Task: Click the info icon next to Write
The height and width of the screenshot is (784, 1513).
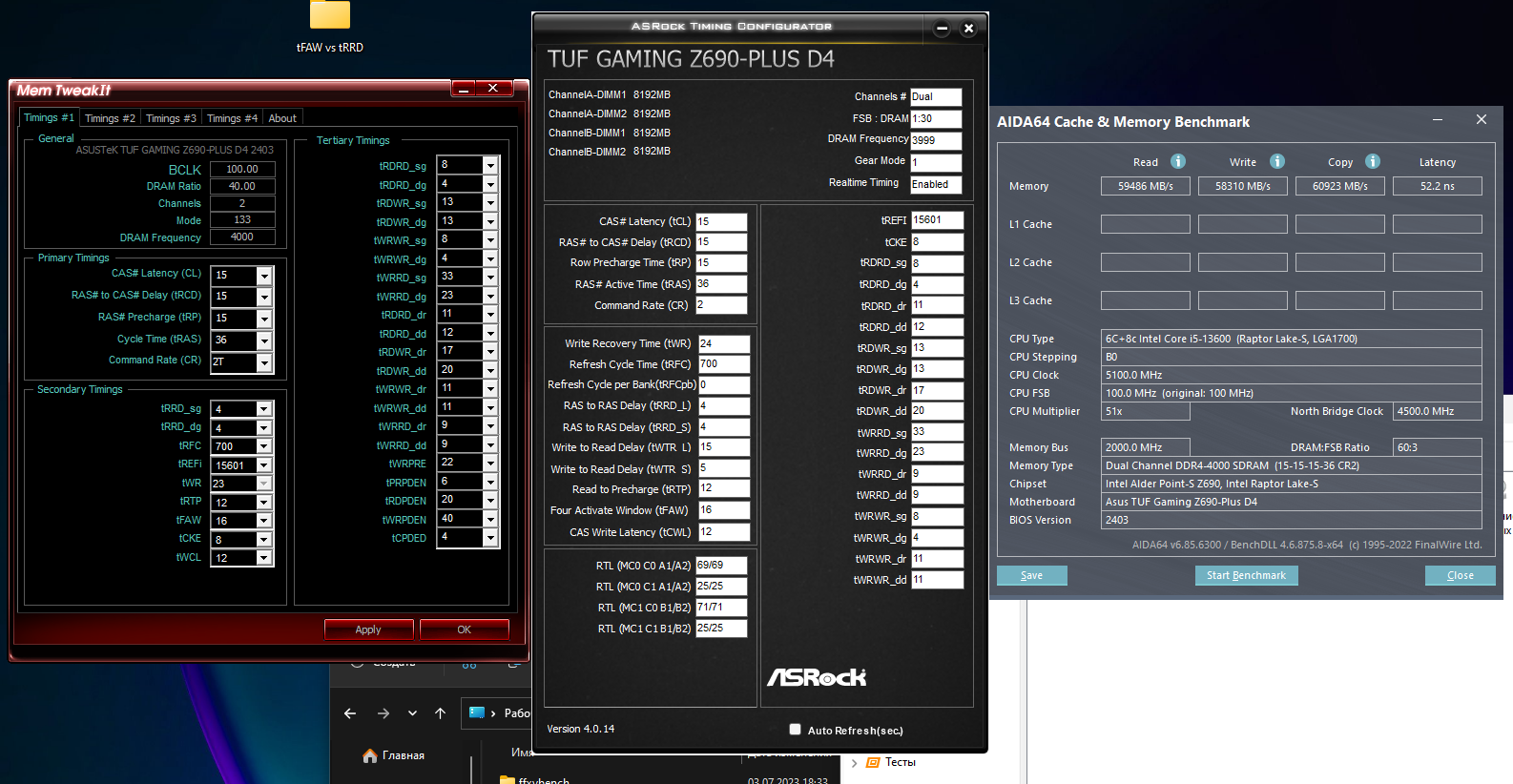Action: click(1277, 161)
